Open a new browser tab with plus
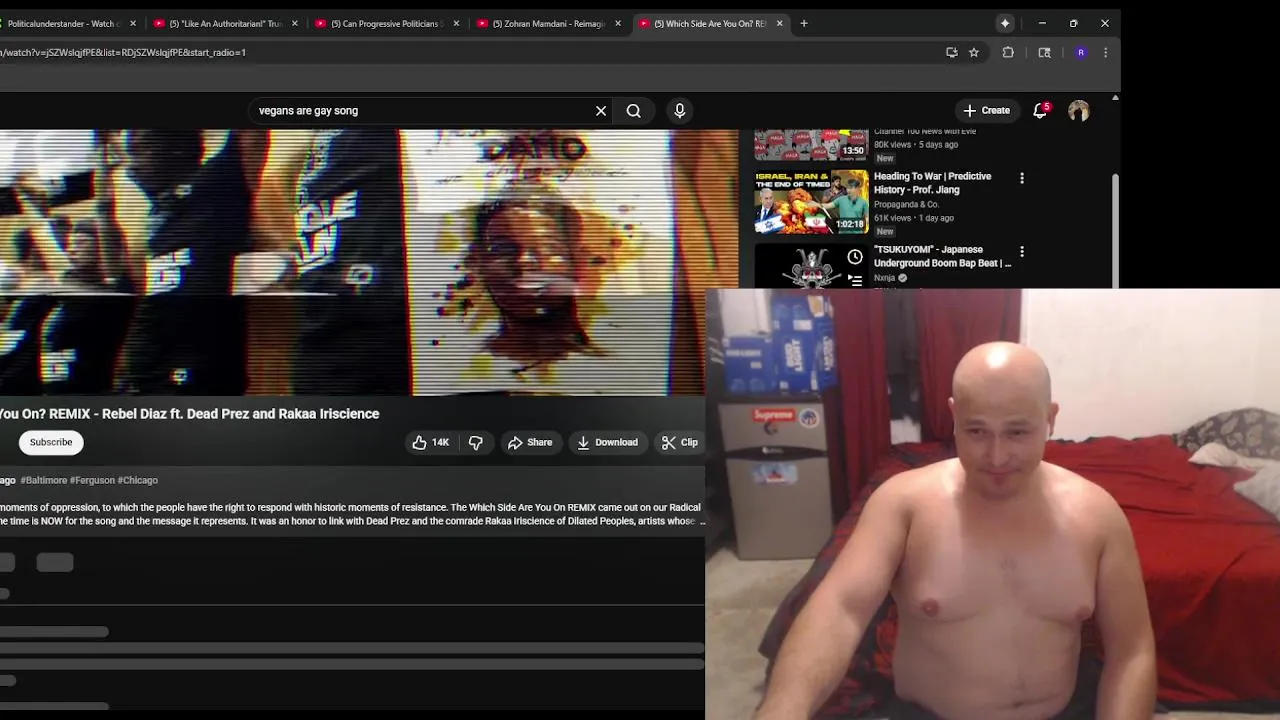Screen dimensions: 1280x720 [x=803, y=23]
